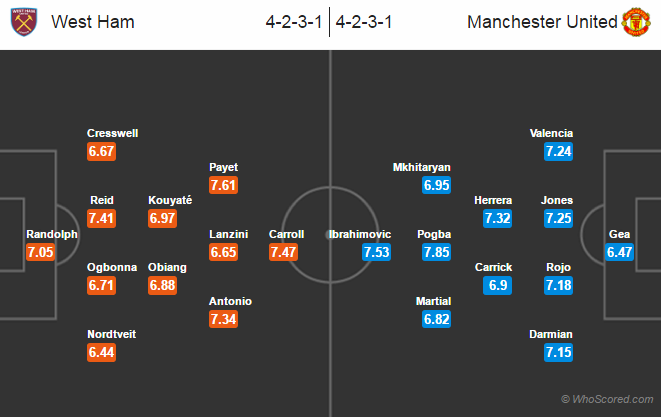Click the Manchester United club crest
This screenshot has height=417, width=661.
pos(636,22)
